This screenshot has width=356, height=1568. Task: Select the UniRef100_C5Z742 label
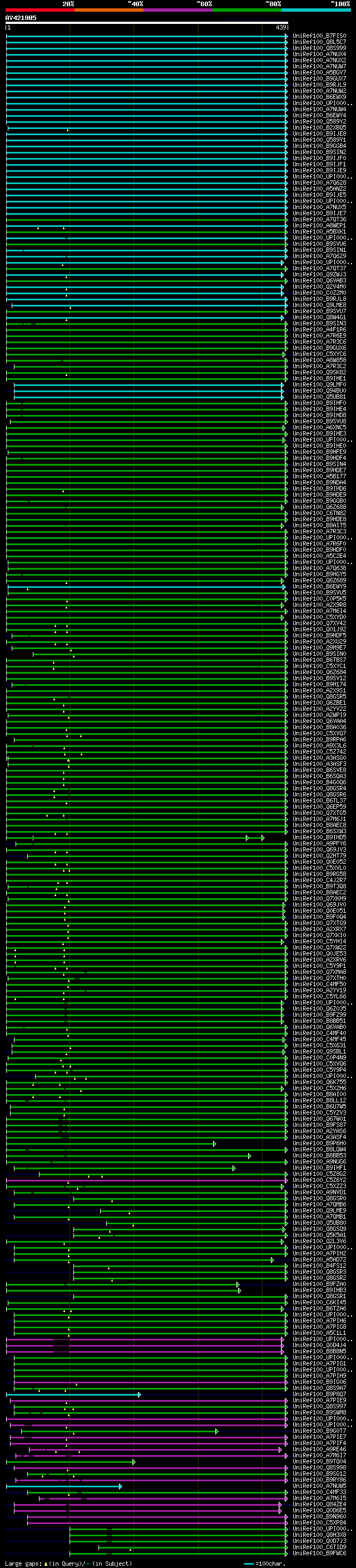[x=319, y=751]
